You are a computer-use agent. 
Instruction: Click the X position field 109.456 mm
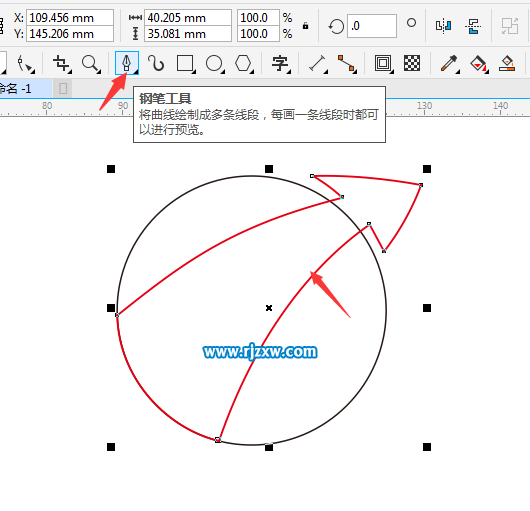point(70,18)
